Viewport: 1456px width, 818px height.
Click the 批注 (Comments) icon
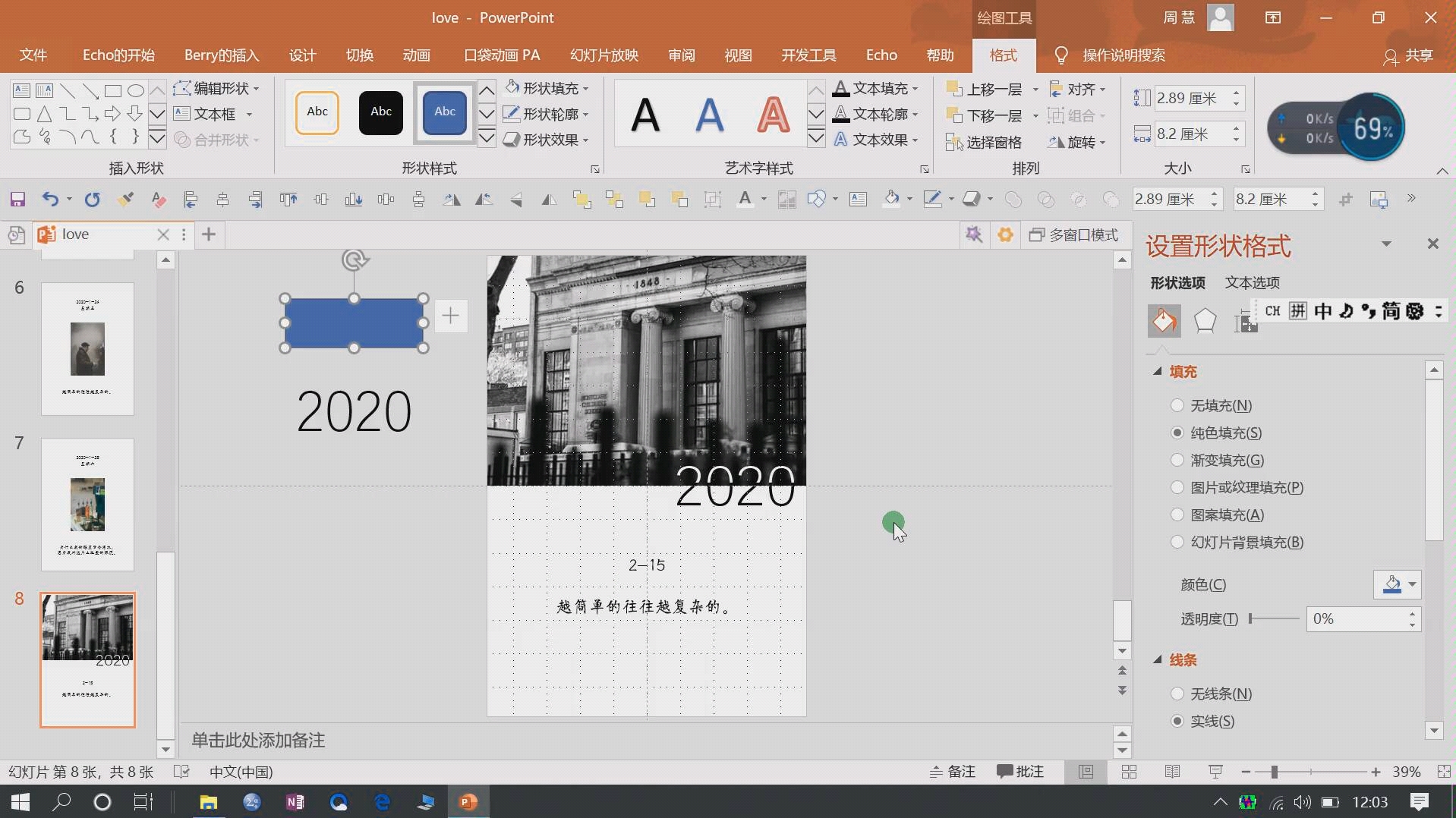pos(1020,772)
